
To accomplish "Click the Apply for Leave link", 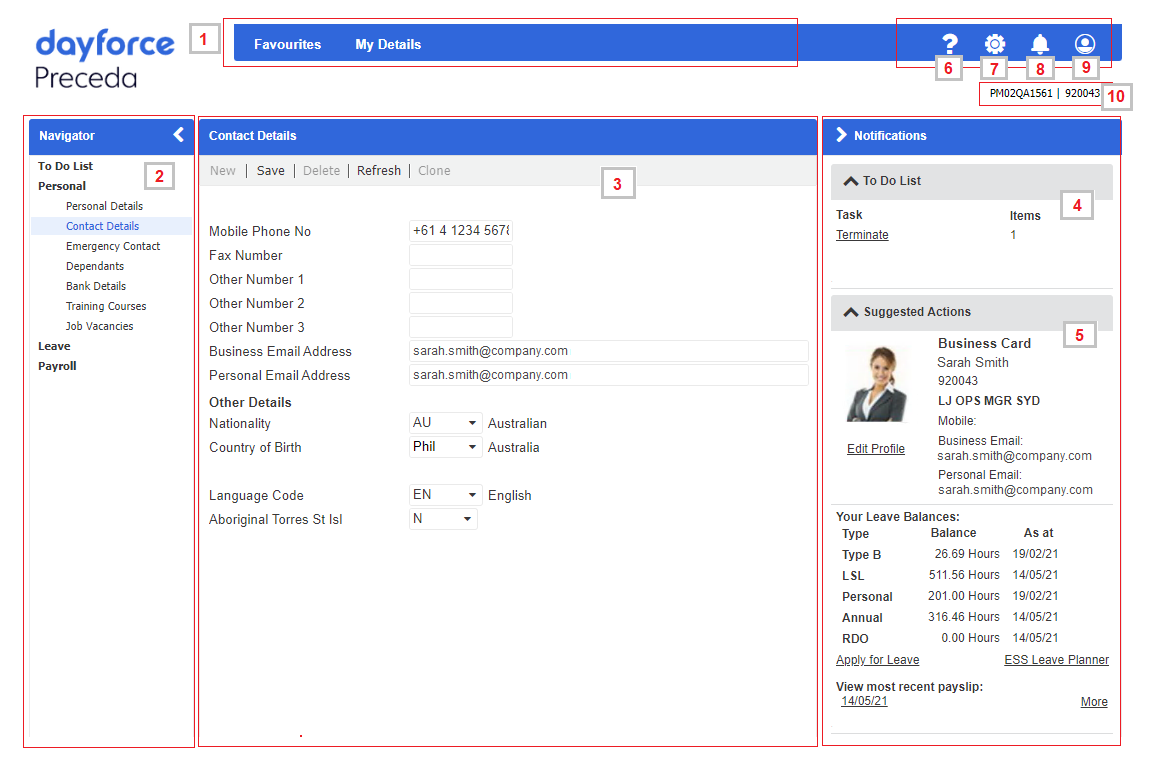I will click(877, 660).
